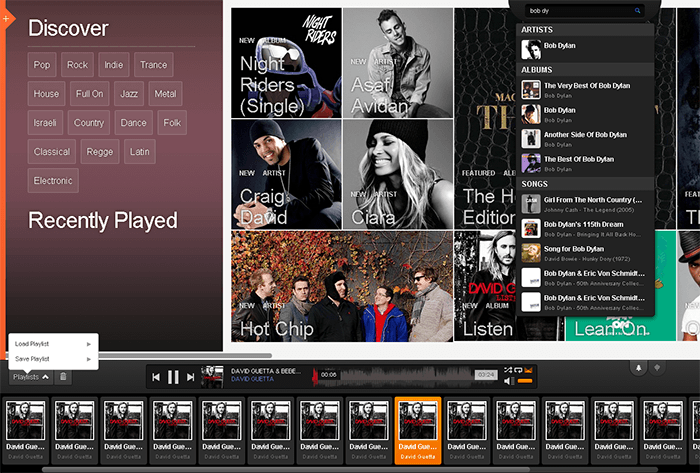Collapse the Playlists dropdown

30,377
